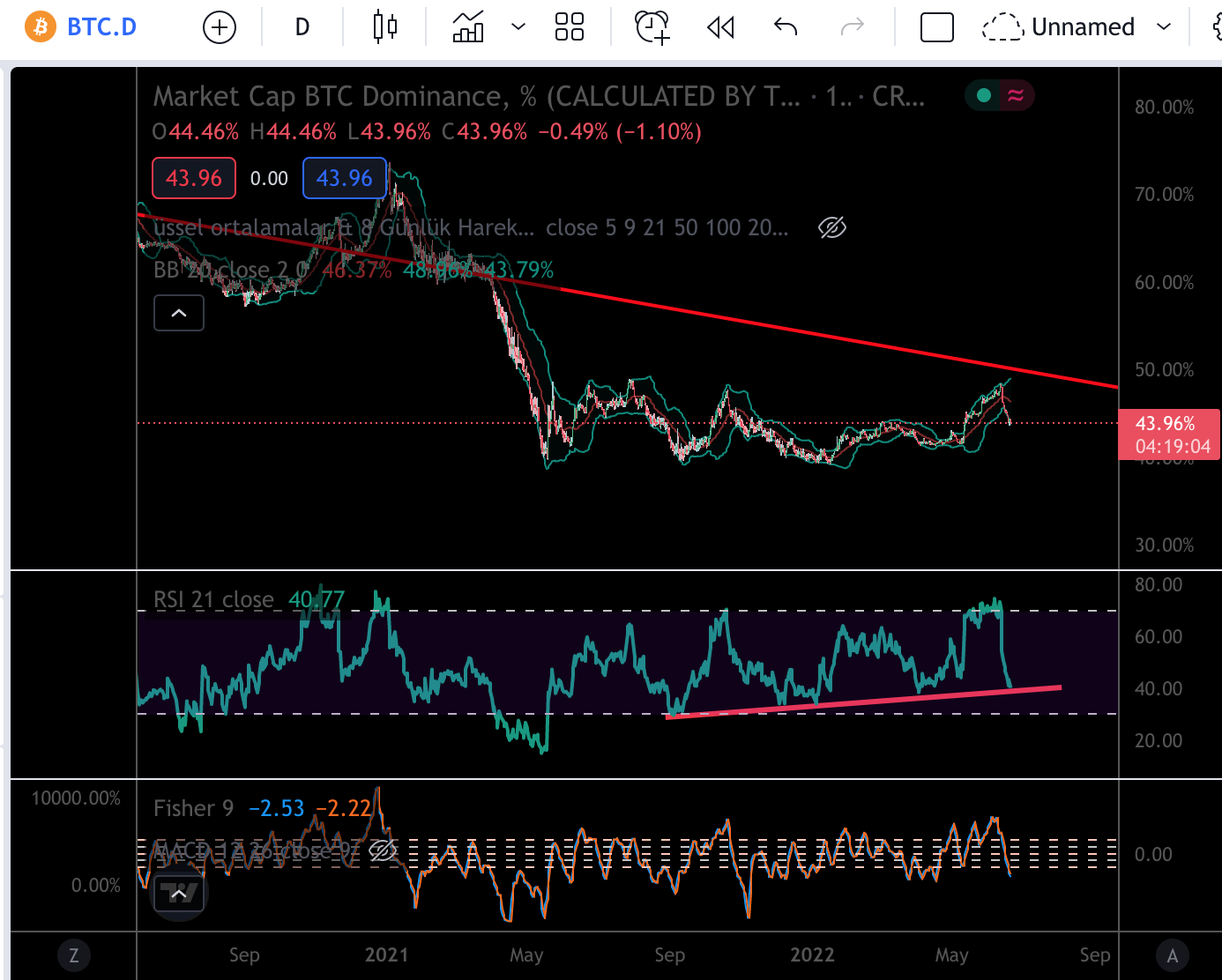This screenshot has width=1222, height=980.
Task: Open timezone settings Z button
Action: [74, 955]
